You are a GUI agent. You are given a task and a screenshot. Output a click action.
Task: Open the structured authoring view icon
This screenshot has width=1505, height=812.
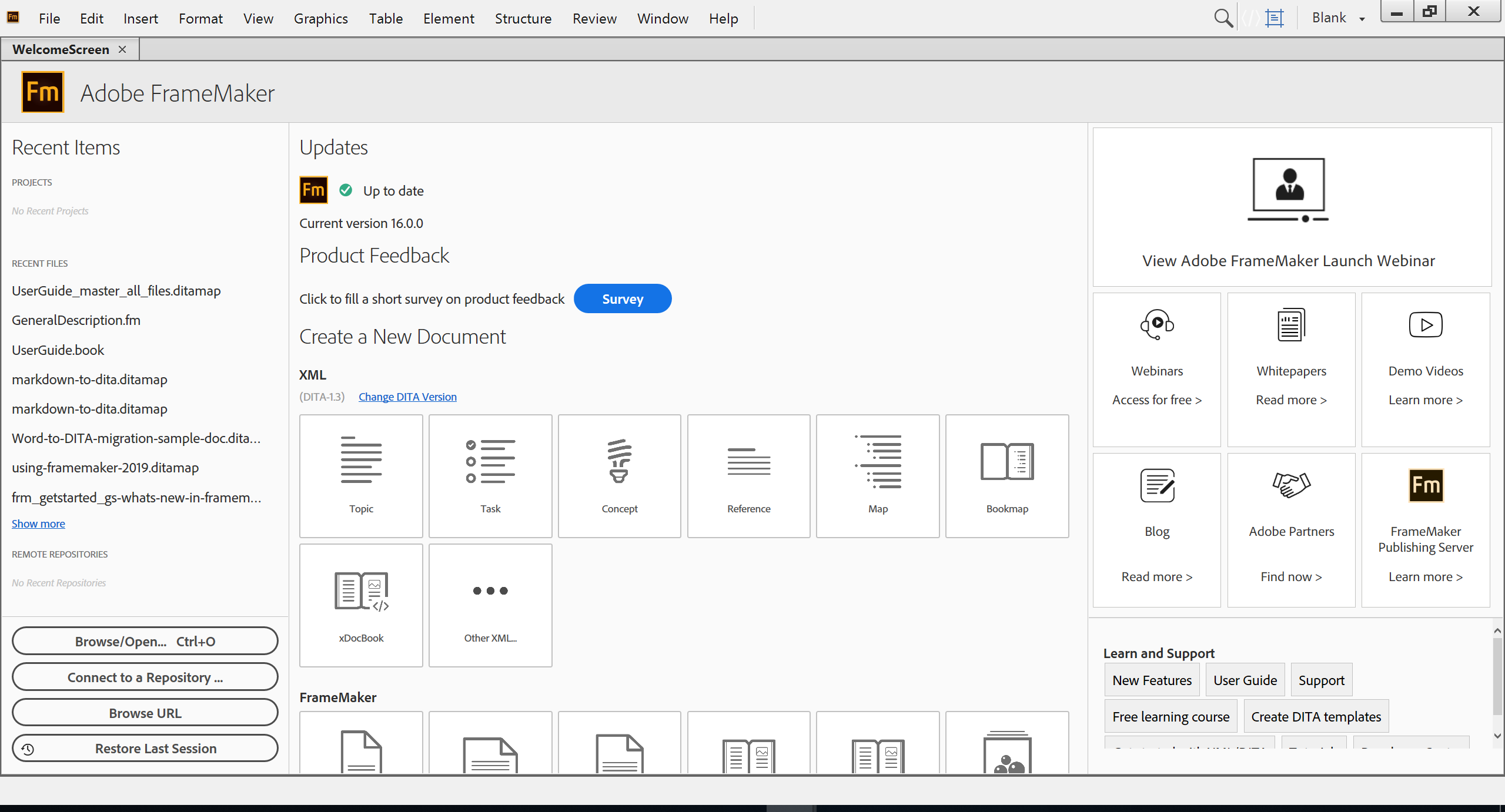[1274, 18]
